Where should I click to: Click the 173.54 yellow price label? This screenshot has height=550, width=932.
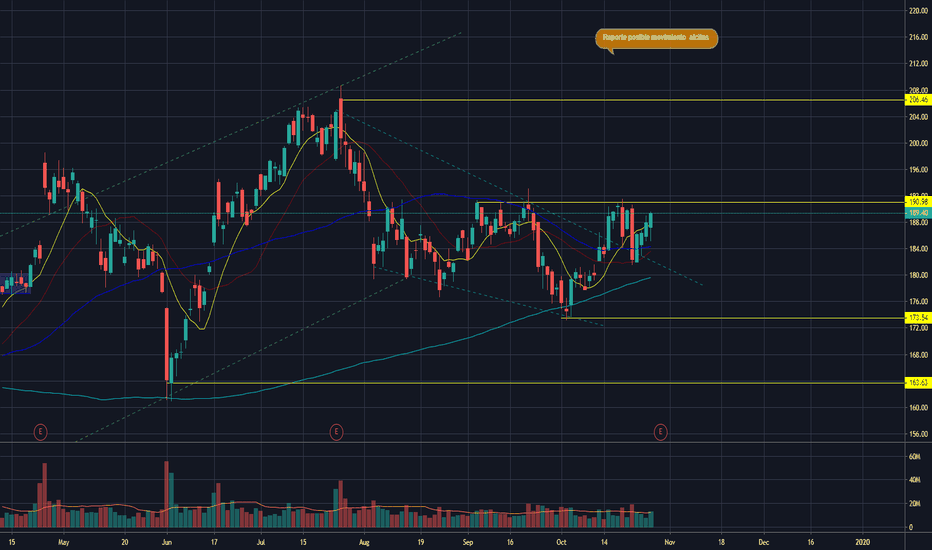(918, 318)
